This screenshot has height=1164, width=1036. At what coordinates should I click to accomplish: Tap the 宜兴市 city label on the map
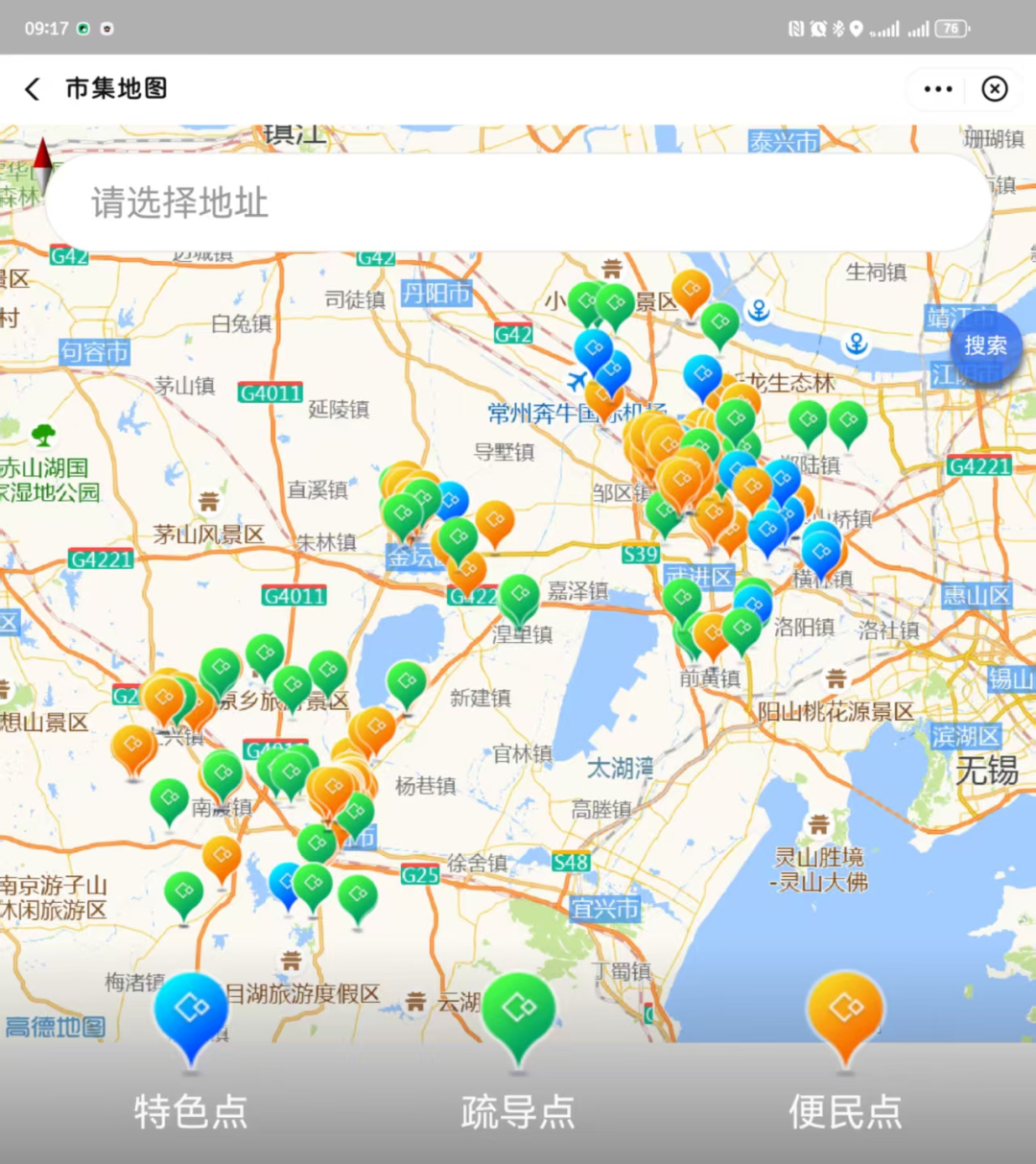click(604, 908)
